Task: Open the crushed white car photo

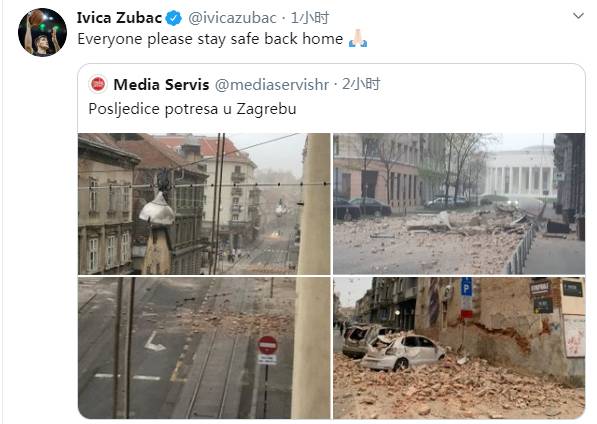Action: tap(459, 348)
